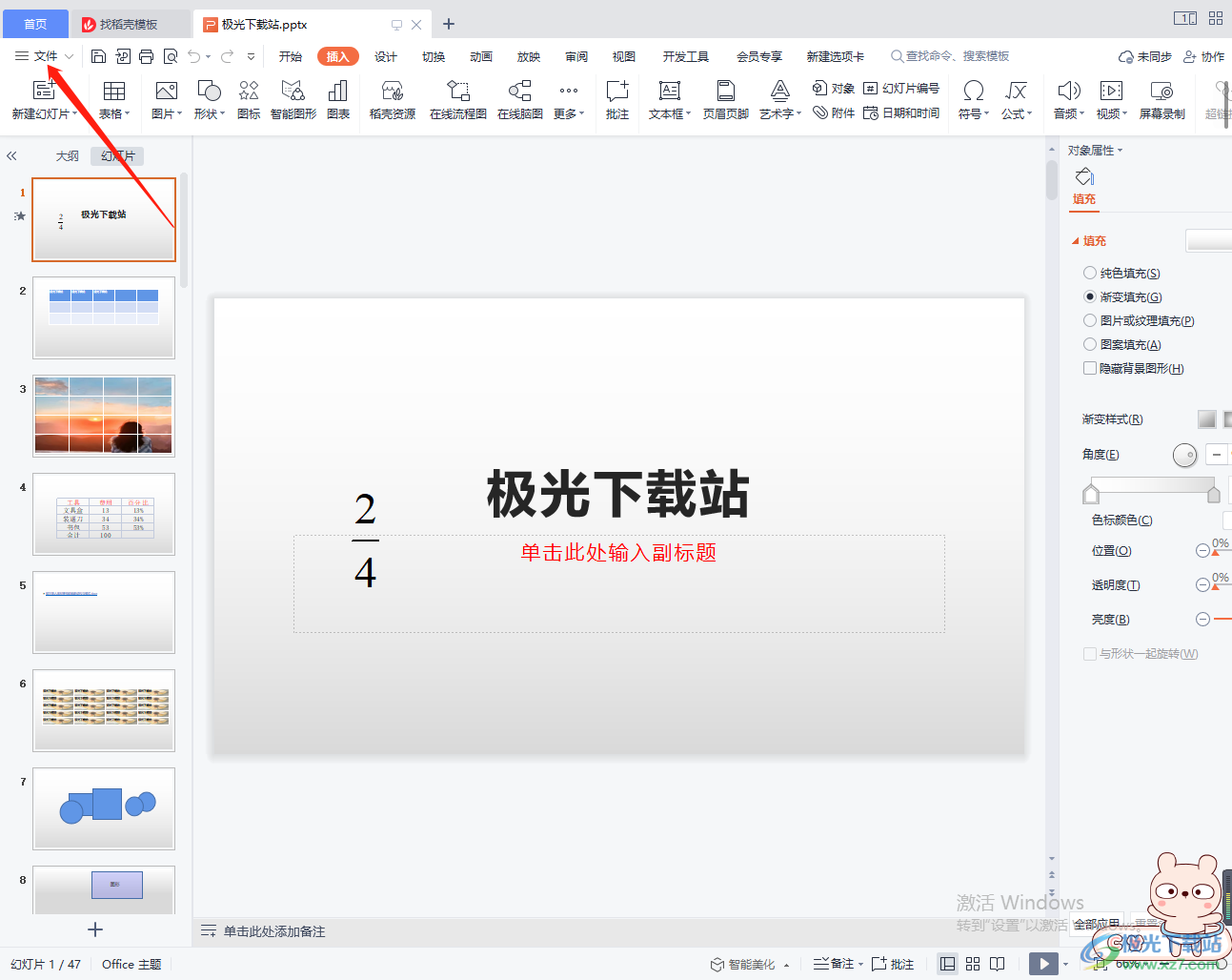Click 单击此处添加备注 notes area

pyautogui.click(x=274, y=931)
